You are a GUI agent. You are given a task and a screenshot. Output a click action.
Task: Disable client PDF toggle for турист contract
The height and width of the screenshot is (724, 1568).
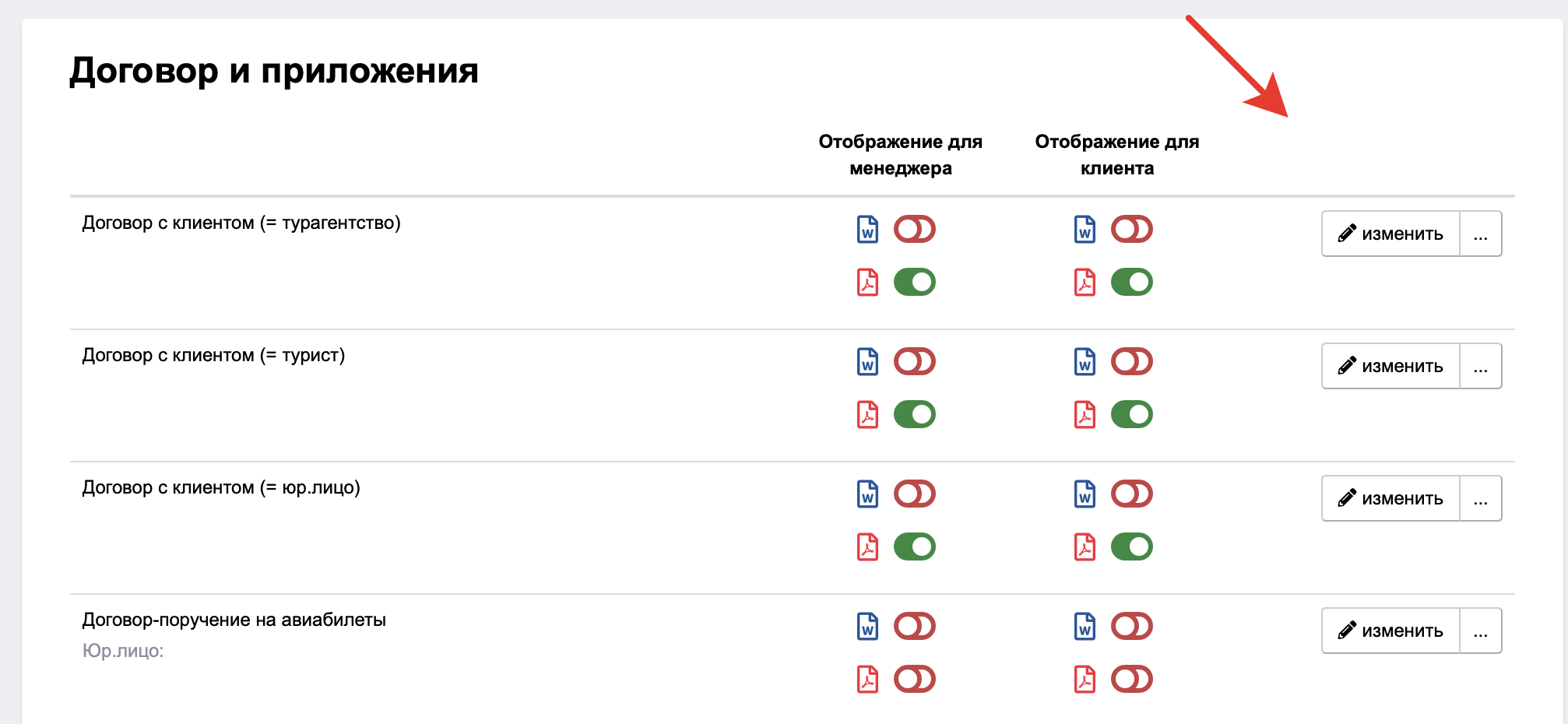point(1132,414)
